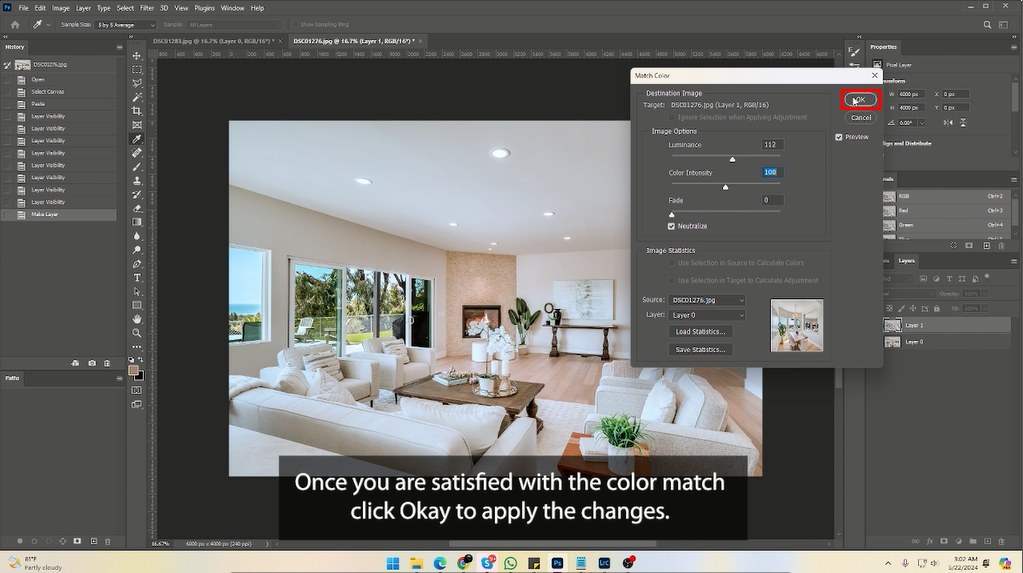The height and width of the screenshot is (573, 1023).
Task: Open Photoshop from the Windows taskbar
Action: 557,563
